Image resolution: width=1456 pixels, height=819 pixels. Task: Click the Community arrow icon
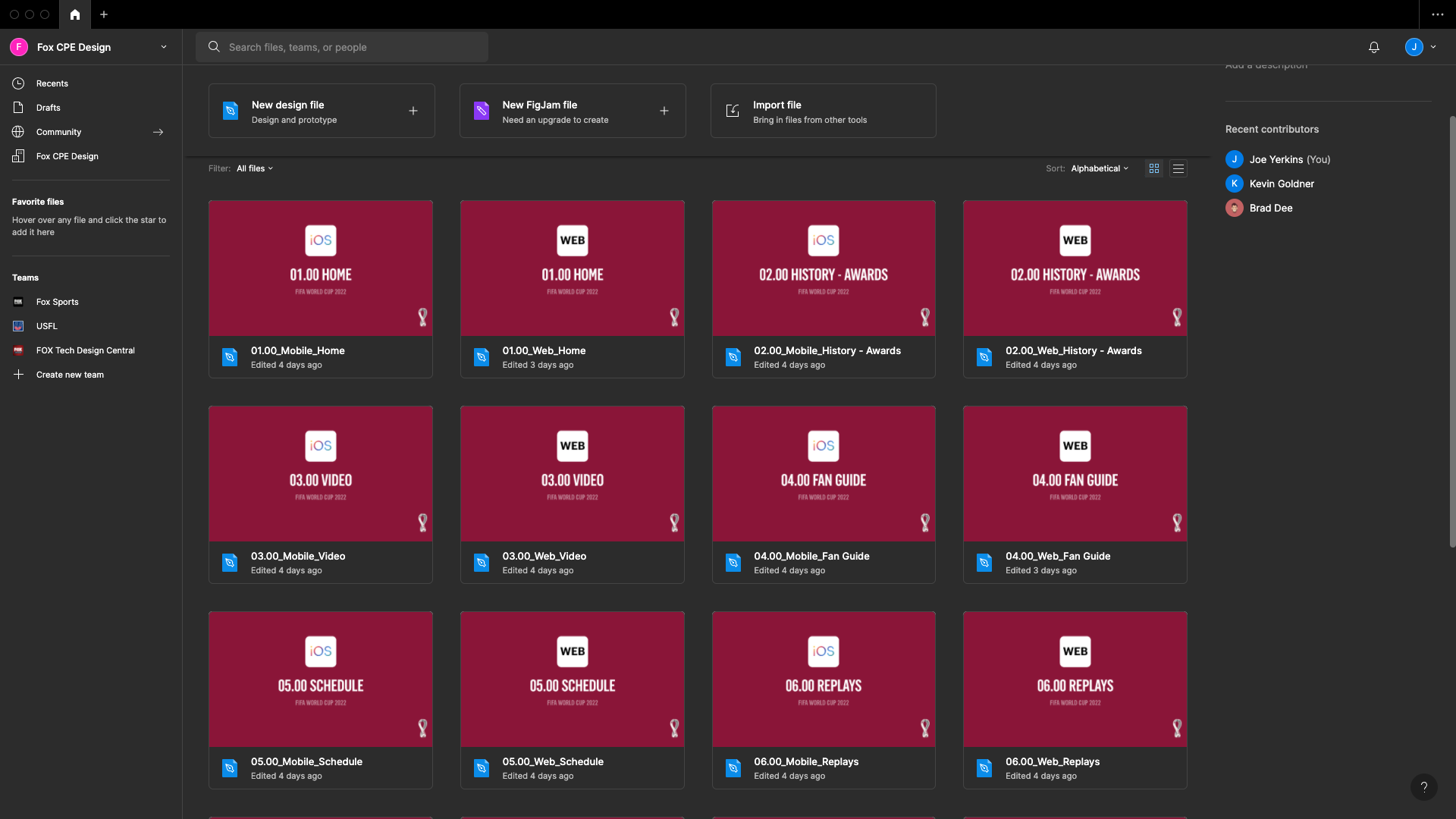pos(158,132)
